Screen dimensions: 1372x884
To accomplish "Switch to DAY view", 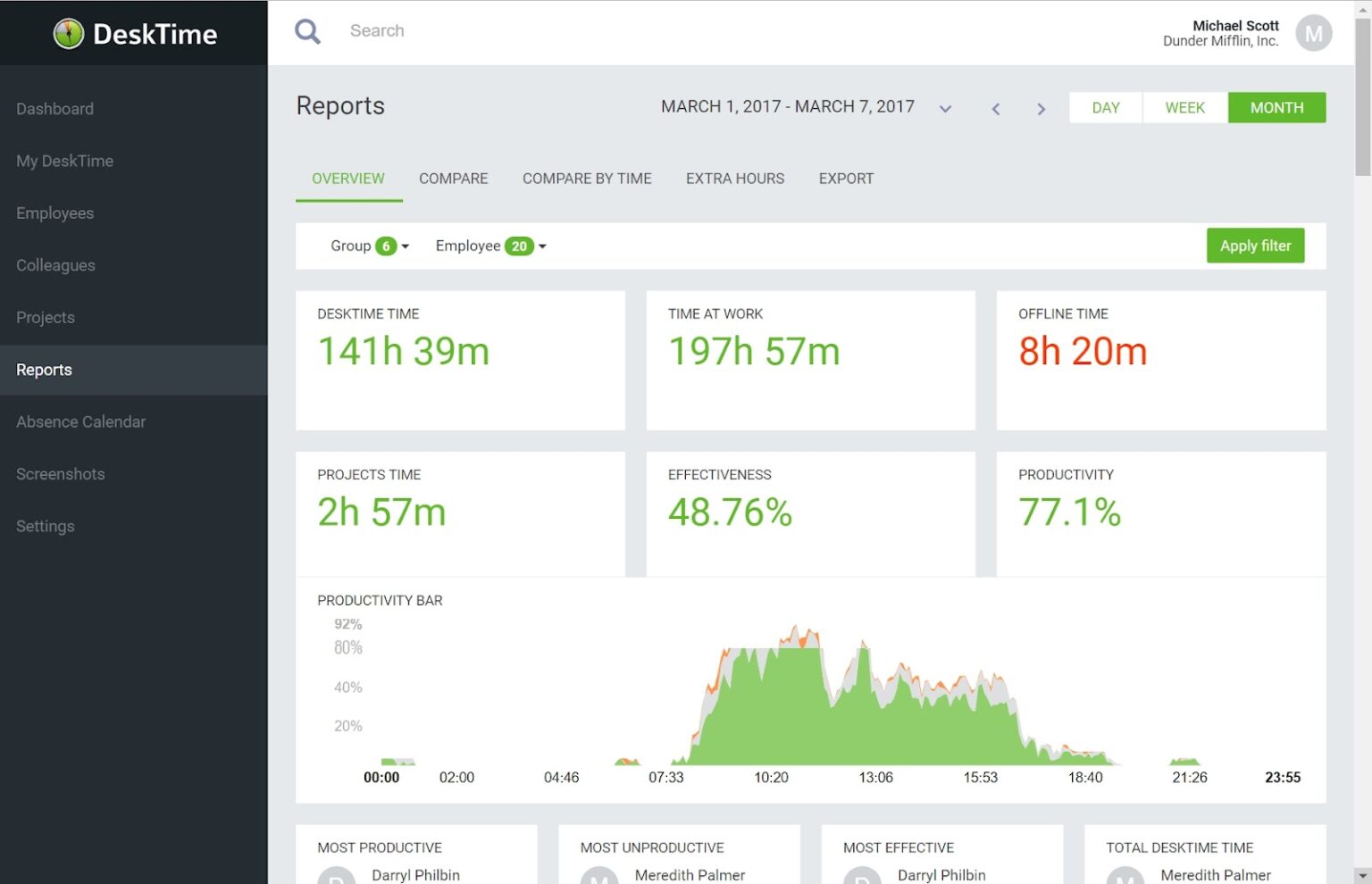I will [x=1105, y=107].
